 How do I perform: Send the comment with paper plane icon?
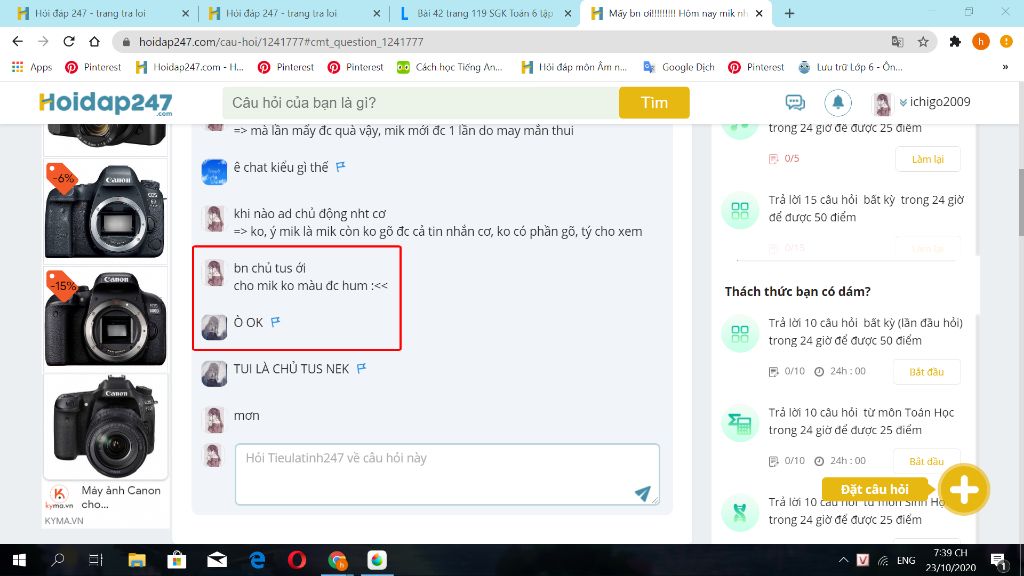coord(643,493)
